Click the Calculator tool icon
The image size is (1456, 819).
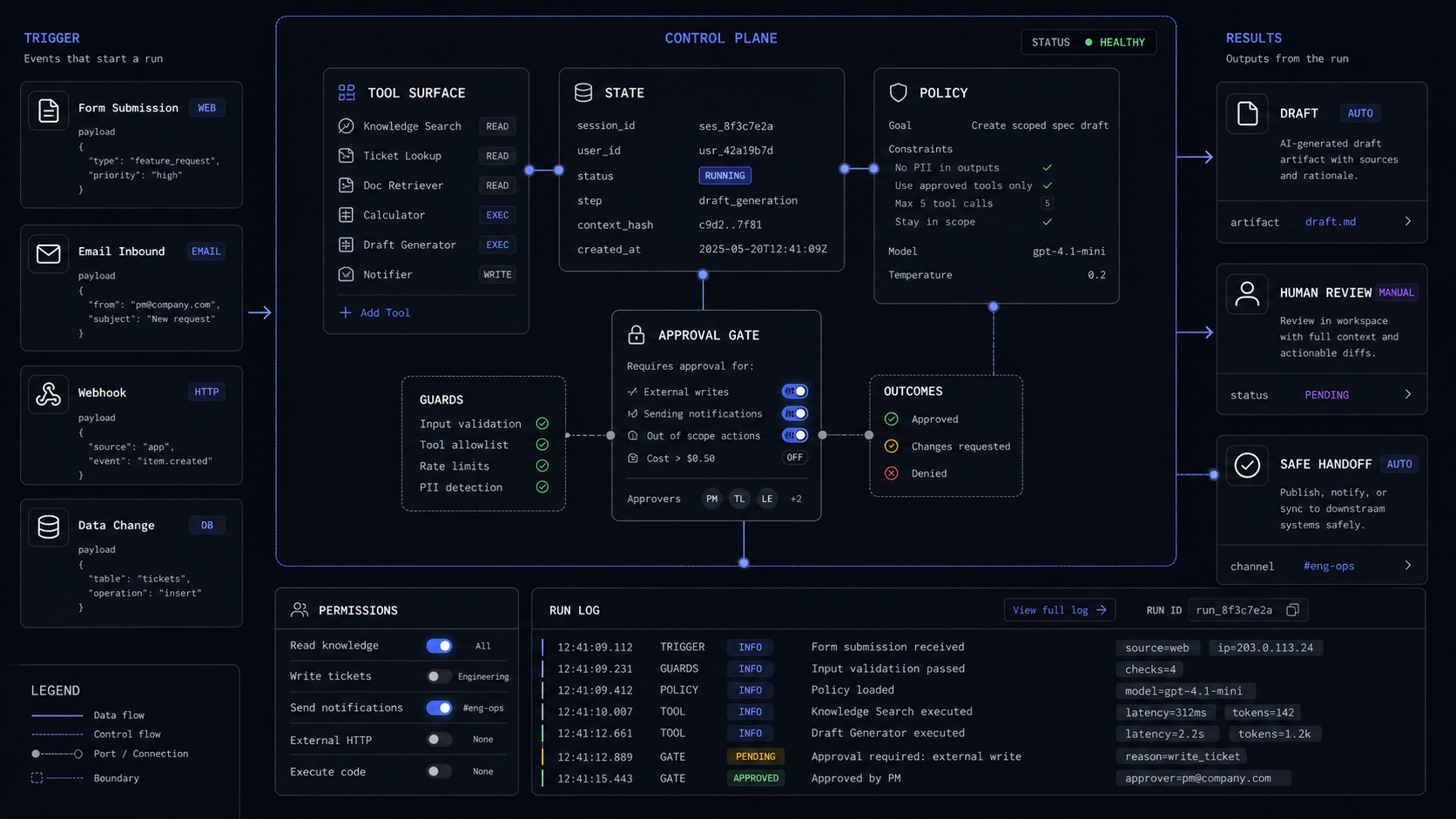pos(346,215)
